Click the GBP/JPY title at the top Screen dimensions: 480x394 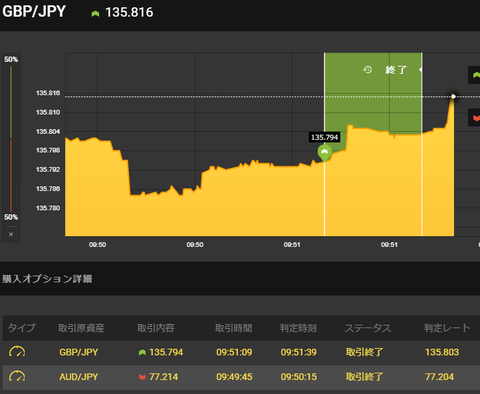tap(34, 12)
